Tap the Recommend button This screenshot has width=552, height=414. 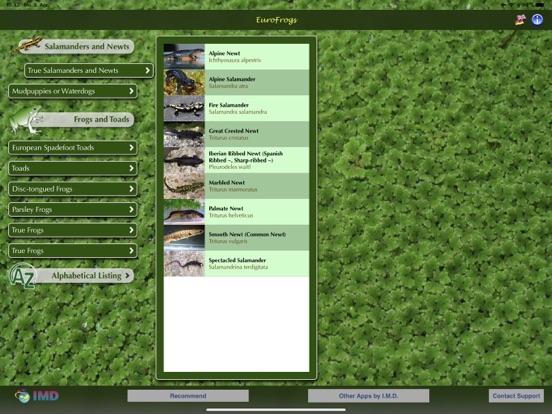[x=188, y=396]
